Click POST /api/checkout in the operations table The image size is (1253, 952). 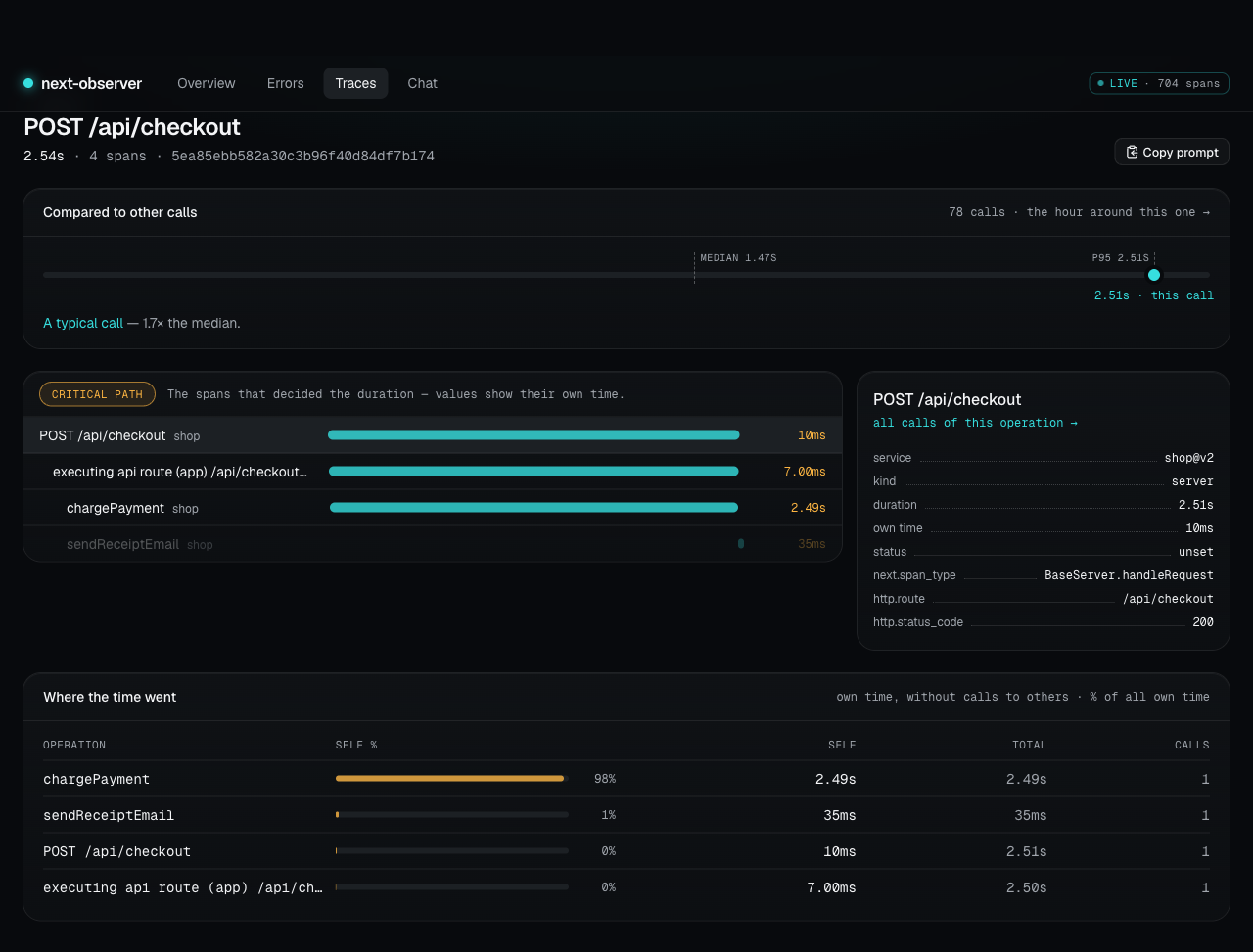[x=116, y=851]
